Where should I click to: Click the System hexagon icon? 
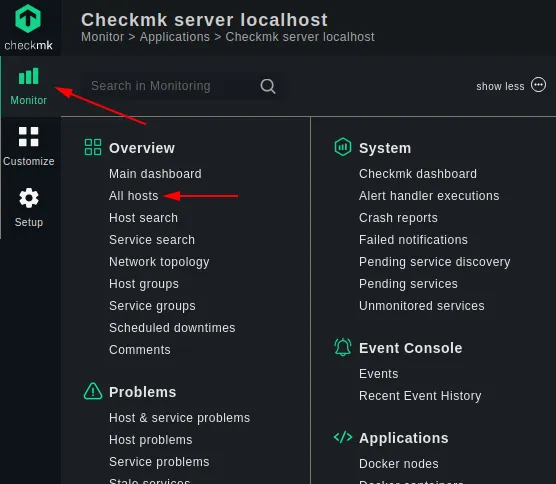(343, 147)
